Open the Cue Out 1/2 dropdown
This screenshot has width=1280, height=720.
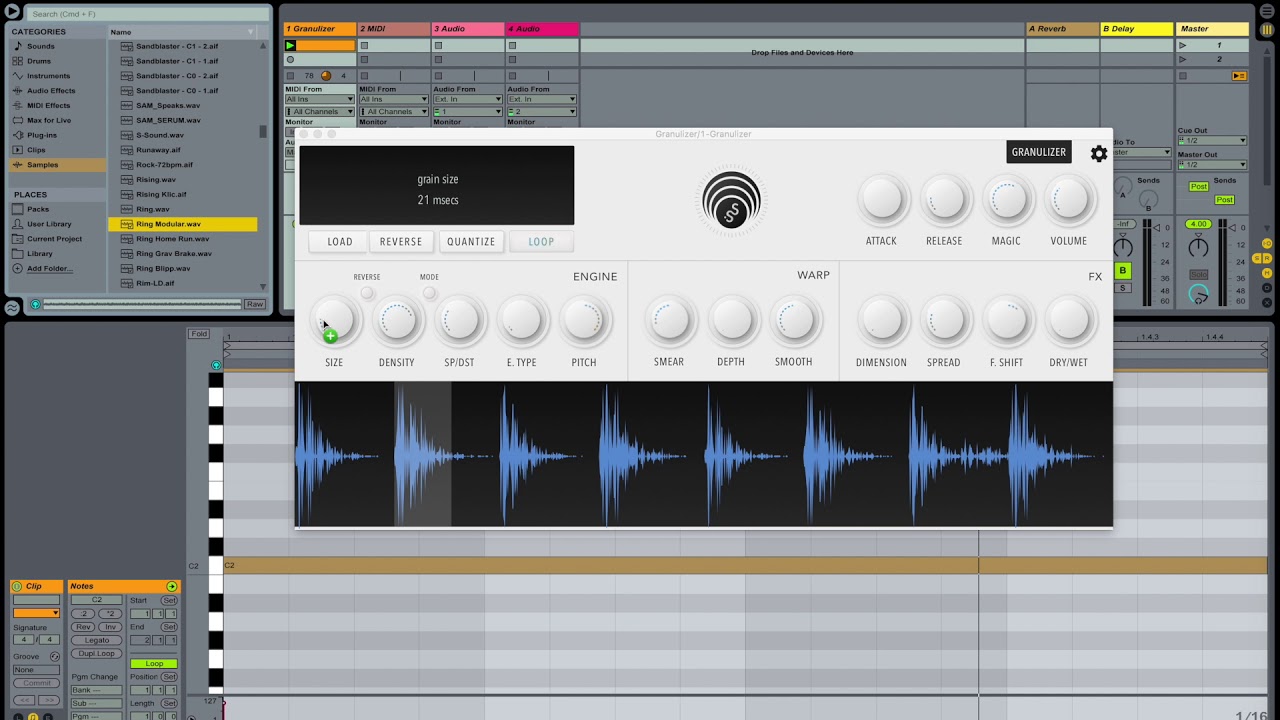point(1212,141)
